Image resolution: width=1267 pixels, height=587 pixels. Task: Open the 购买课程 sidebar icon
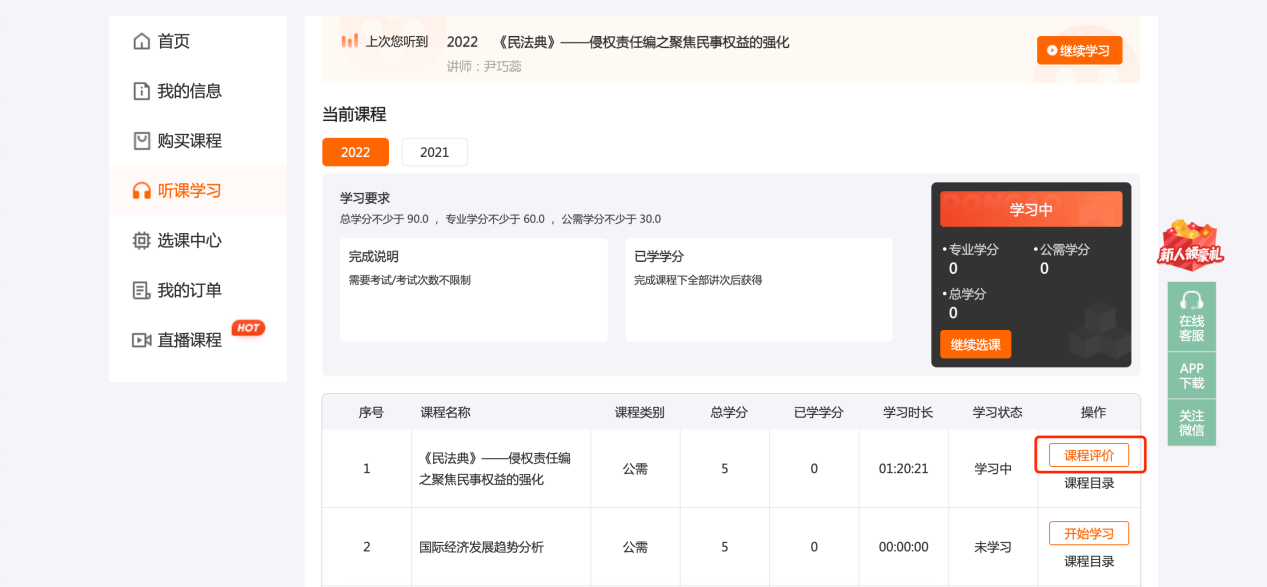pos(141,140)
